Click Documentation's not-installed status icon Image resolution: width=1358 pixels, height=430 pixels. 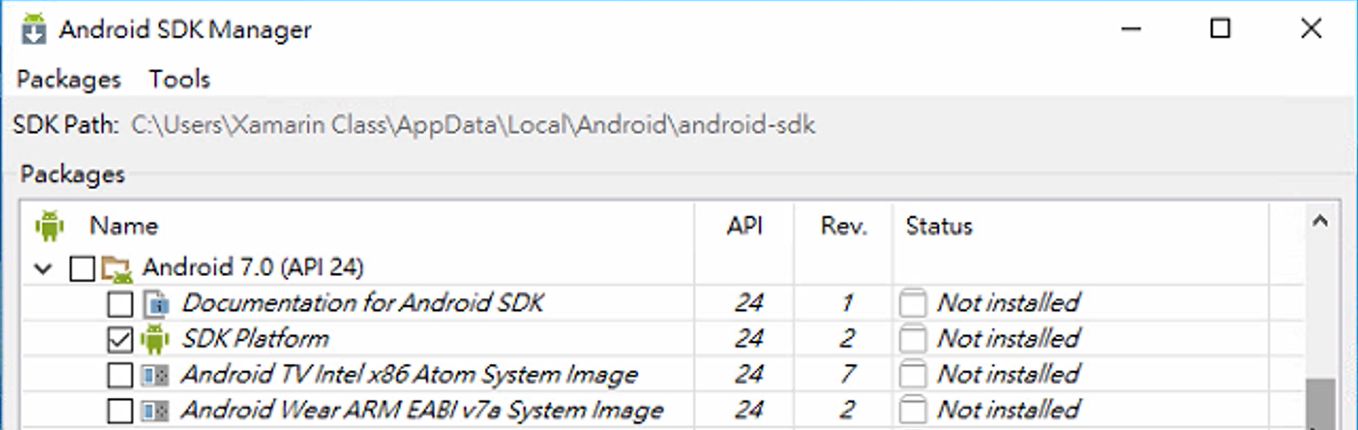pyautogui.click(x=912, y=303)
